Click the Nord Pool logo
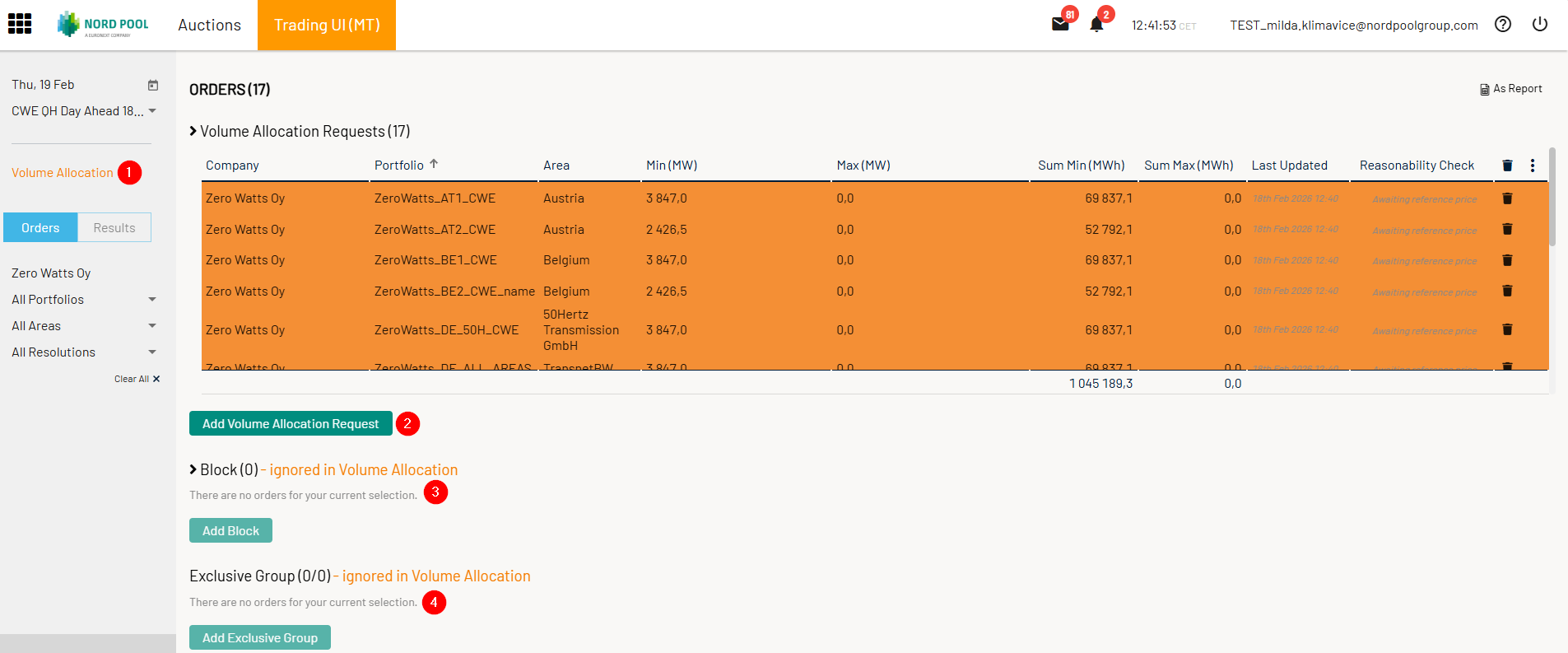1568x653 pixels. (x=103, y=25)
